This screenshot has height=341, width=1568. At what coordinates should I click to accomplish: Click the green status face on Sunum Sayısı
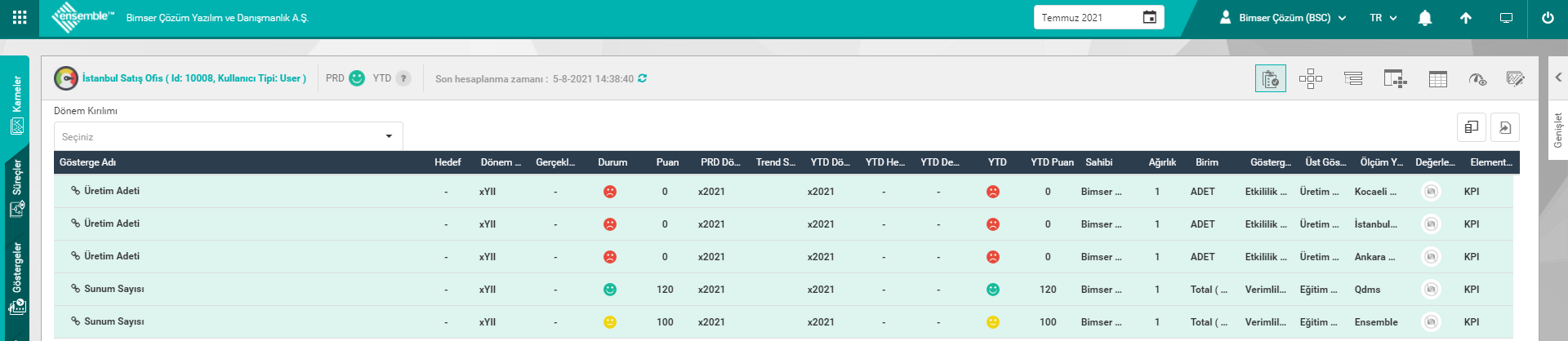pyautogui.click(x=609, y=290)
